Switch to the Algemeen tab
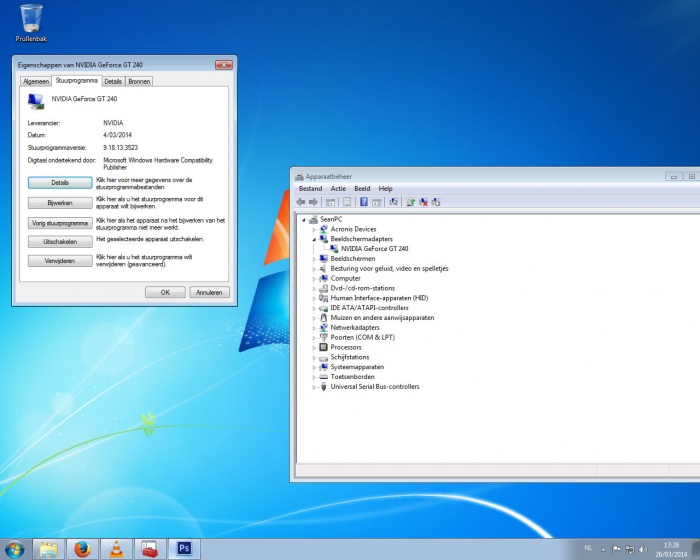700x560 pixels. (36, 81)
